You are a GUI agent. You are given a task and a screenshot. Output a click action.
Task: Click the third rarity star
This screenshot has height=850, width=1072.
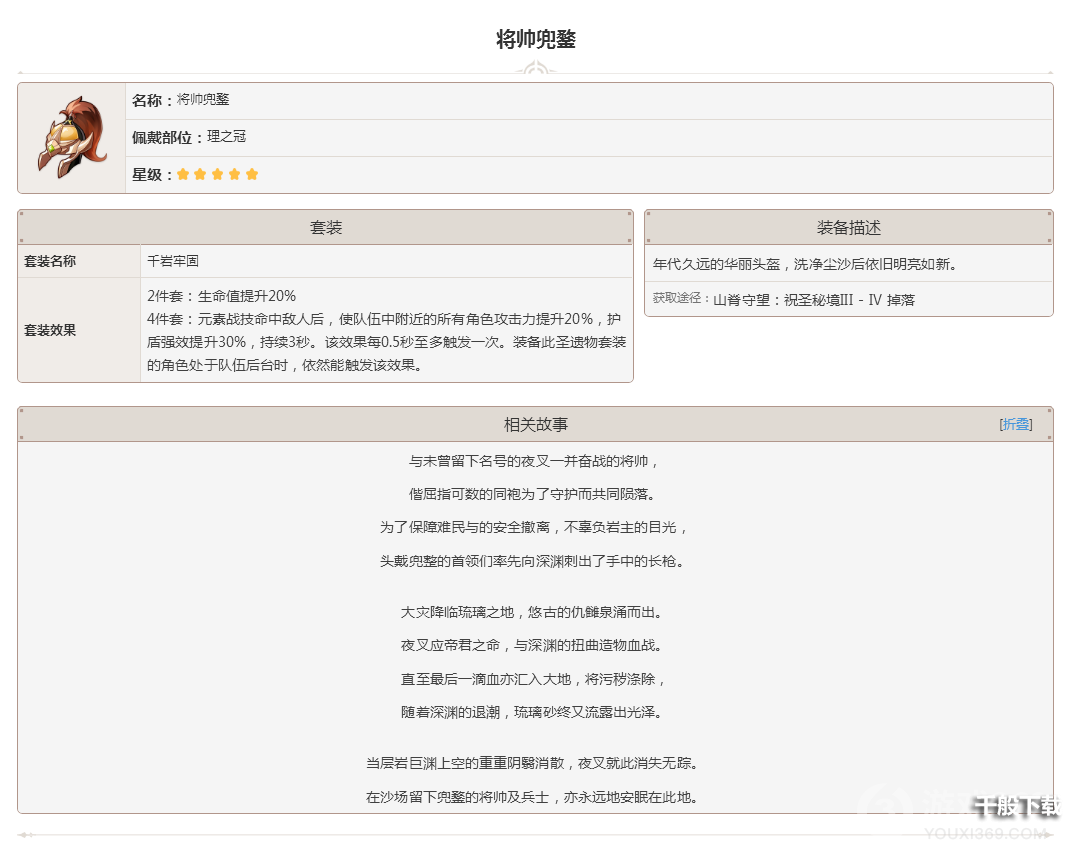(217, 174)
